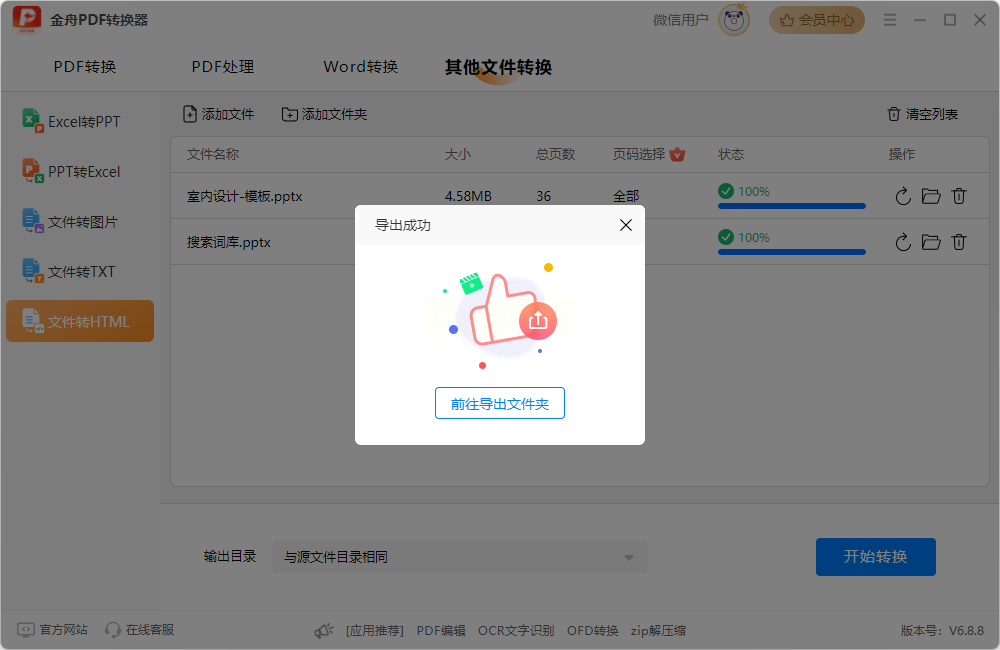This screenshot has height=650, width=1000.
Task: Open the hamburger menu icon
Action: tap(890, 20)
